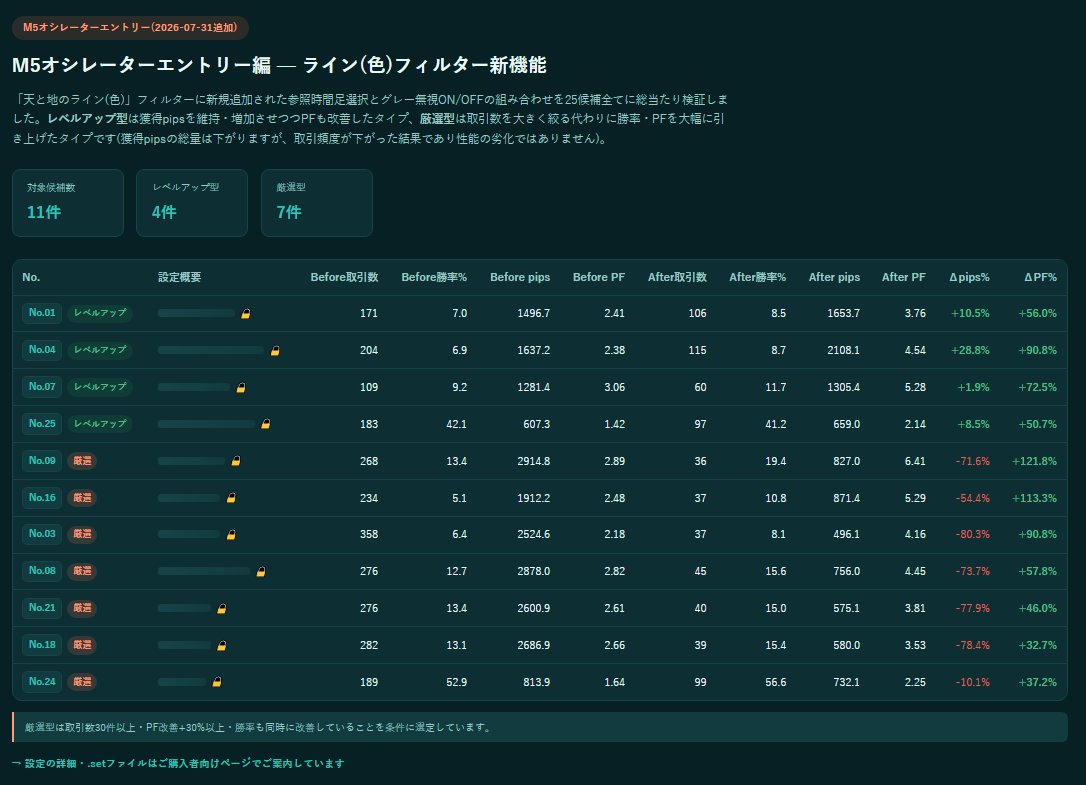Click the 厳選型 selection criteria note

(540, 727)
